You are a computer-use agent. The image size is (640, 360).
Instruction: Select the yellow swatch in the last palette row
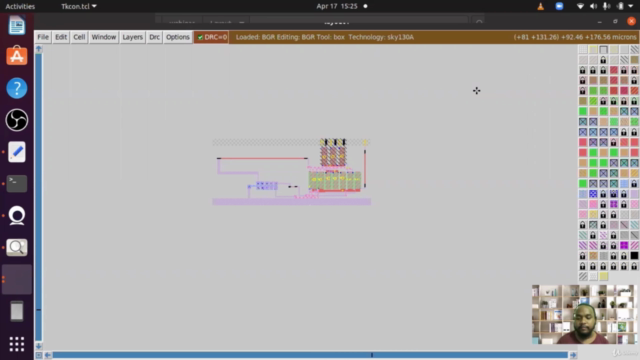click(603, 276)
